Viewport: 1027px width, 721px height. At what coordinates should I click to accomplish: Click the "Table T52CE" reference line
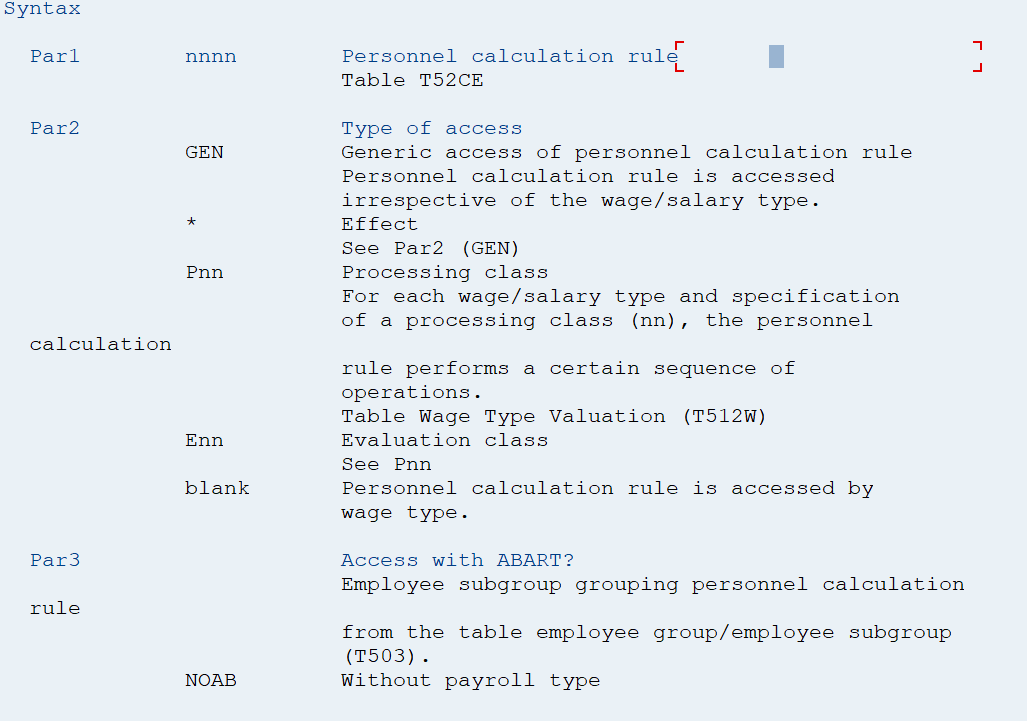412,80
